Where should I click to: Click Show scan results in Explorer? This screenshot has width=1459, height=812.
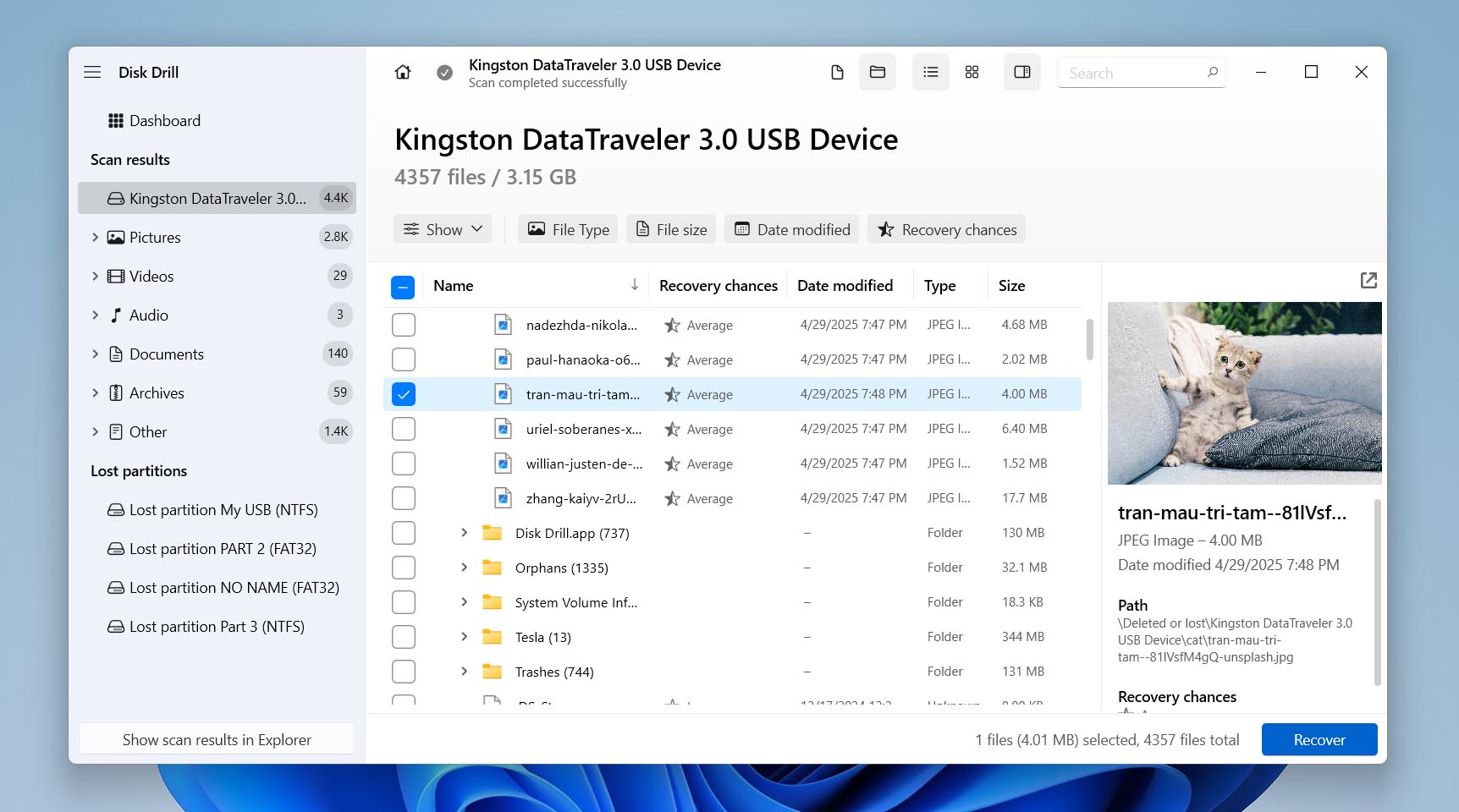point(217,740)
